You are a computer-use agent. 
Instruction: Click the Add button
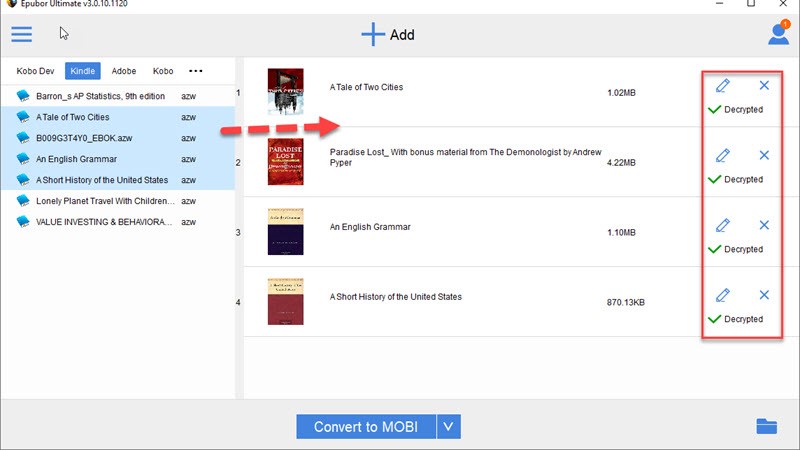tap(388, 35)
